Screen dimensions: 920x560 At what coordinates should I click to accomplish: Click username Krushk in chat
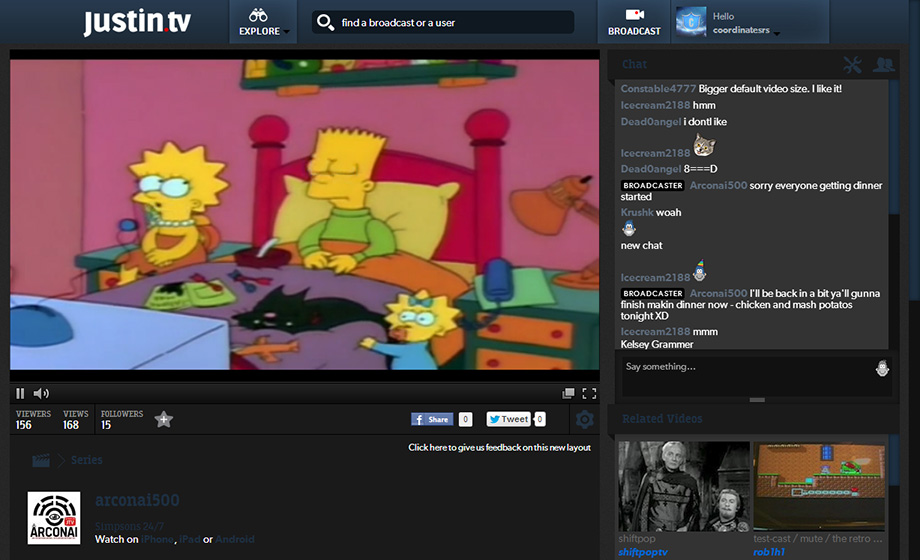[x=637, y=212]
